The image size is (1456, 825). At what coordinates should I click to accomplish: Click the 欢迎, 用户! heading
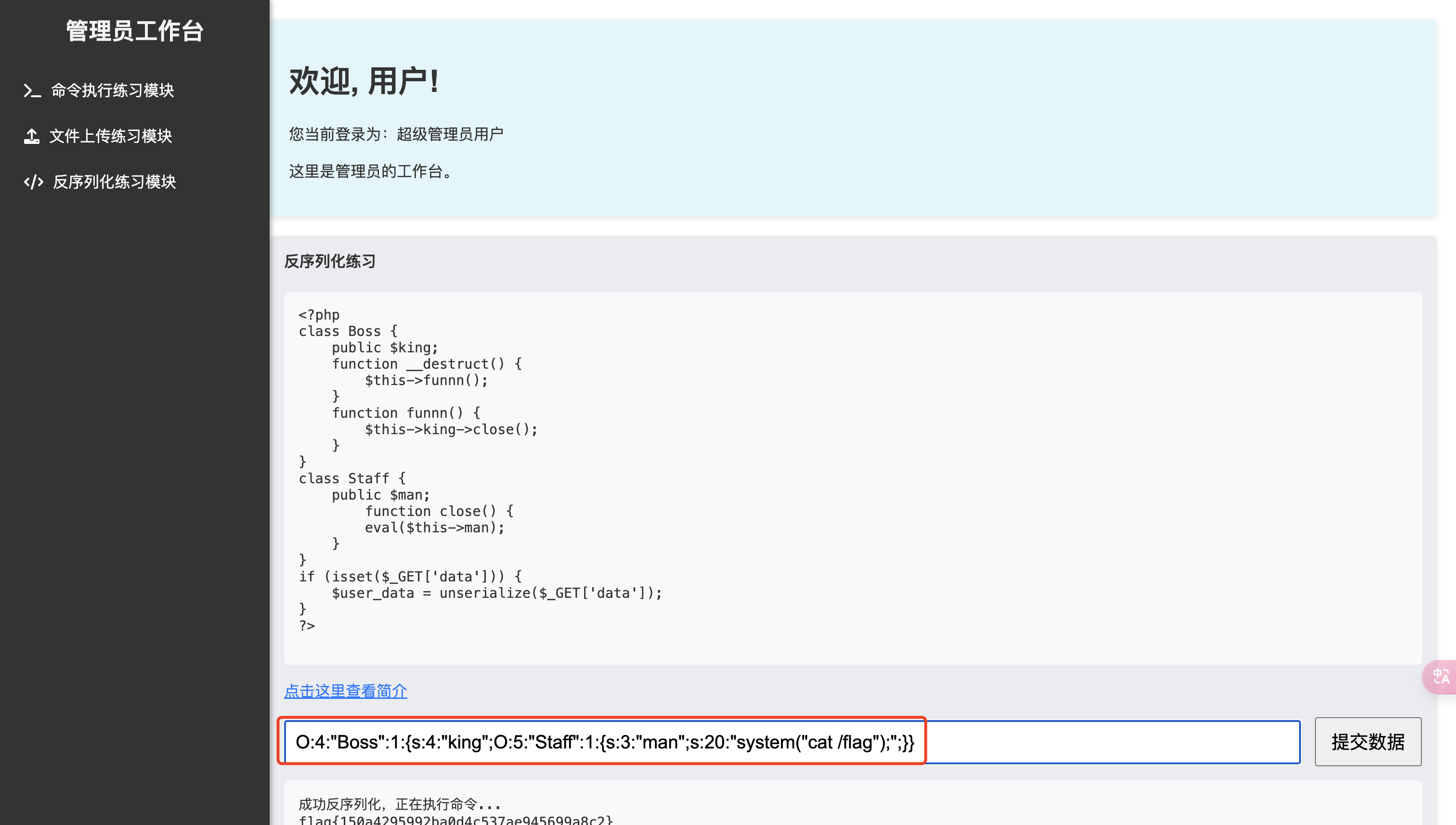click(364, 81)
